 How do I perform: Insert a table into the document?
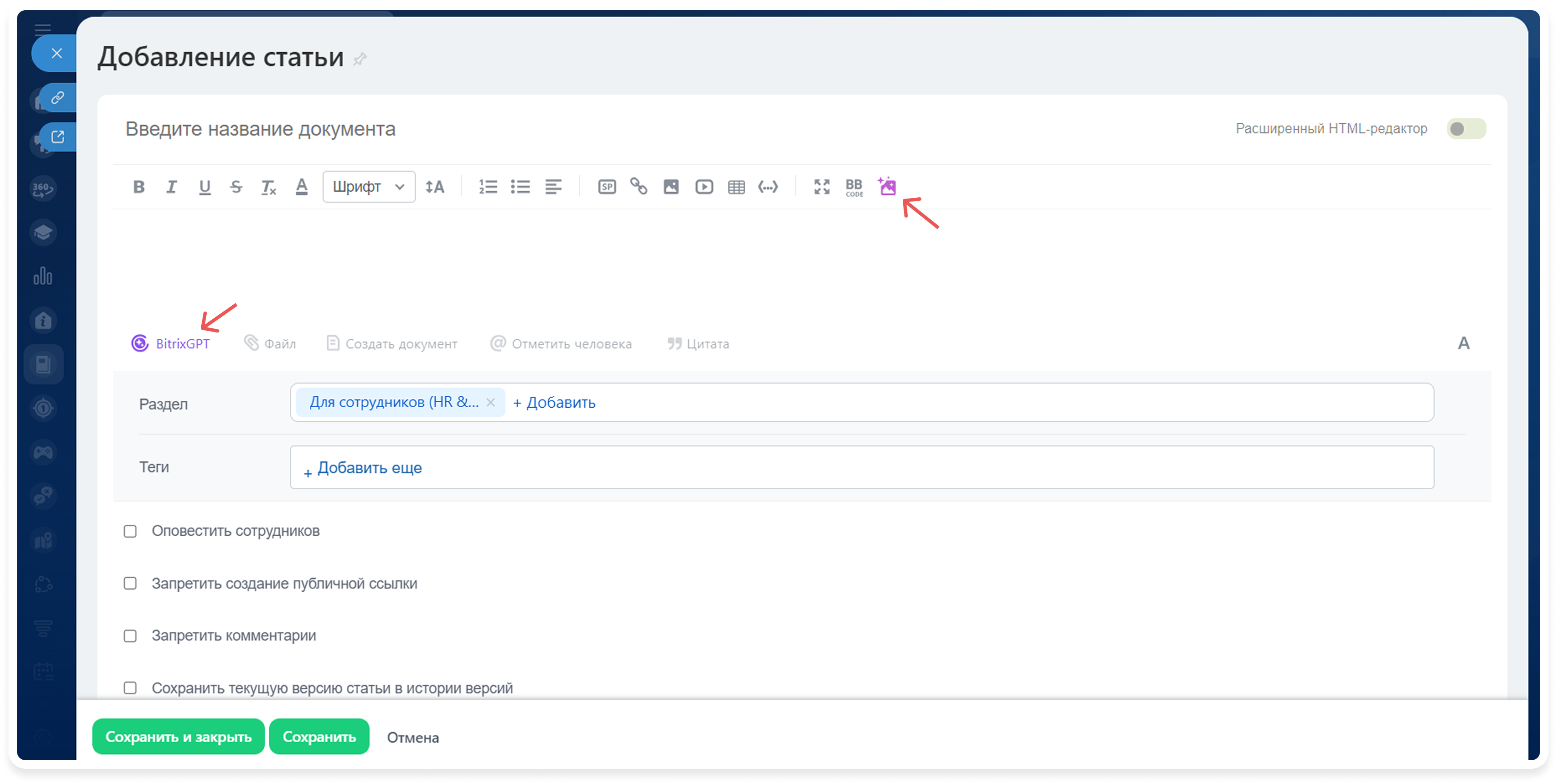click(x=736, y=187)
